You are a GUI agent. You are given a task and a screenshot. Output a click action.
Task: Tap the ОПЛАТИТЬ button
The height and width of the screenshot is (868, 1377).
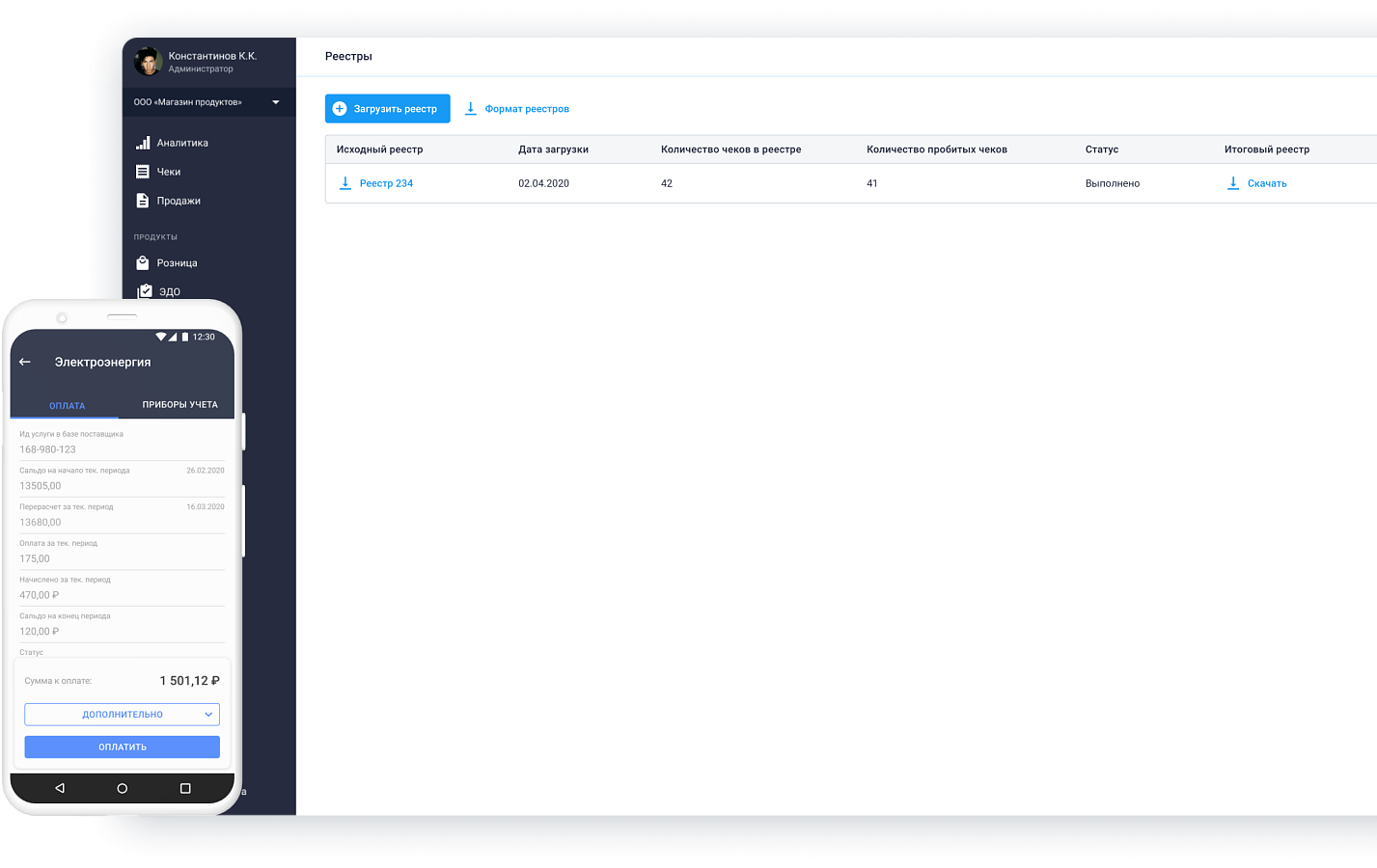pyautogui.click(x=123, y=747)
